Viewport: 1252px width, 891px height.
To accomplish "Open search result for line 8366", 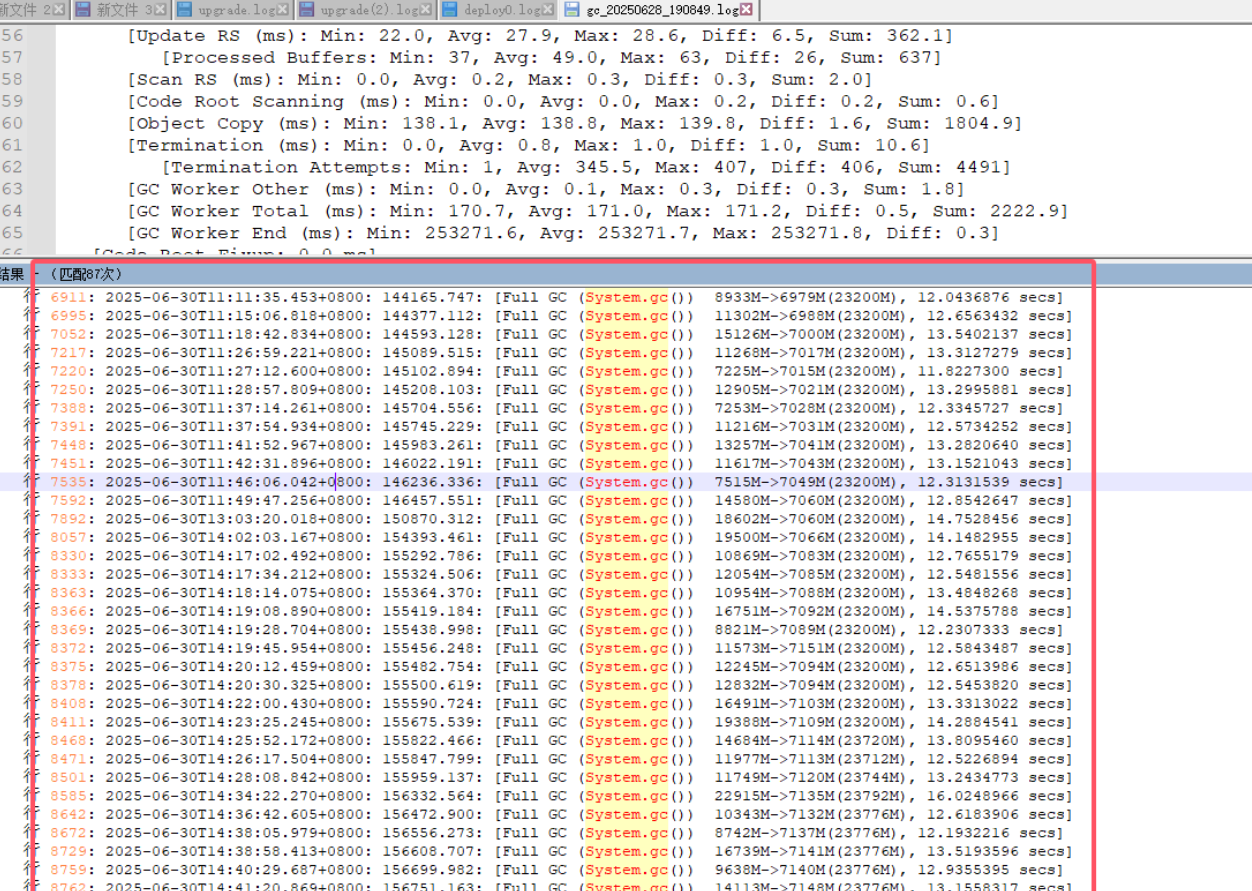I will [561, 611].
